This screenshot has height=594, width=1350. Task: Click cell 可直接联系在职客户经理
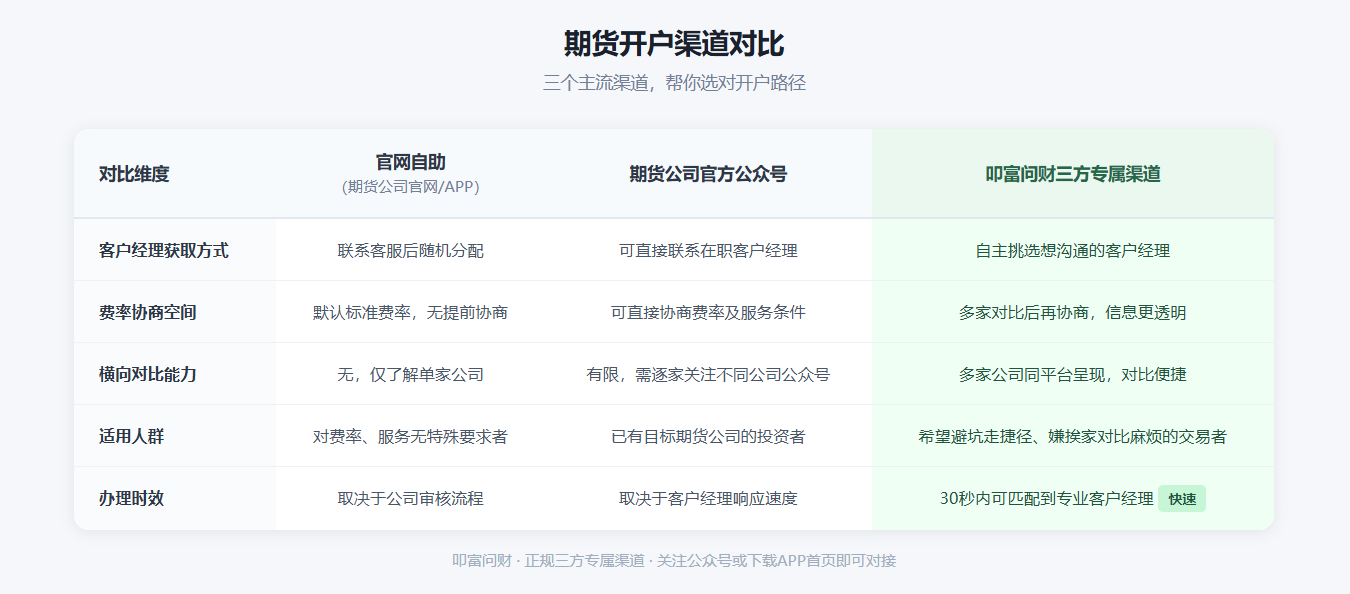(708, 250)
